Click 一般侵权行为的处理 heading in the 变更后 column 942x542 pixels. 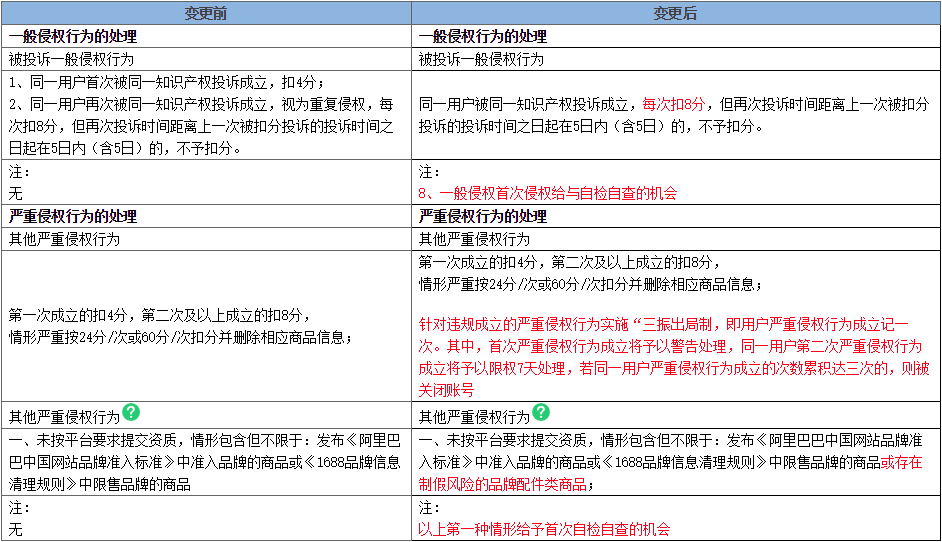click(x=482, y=37)
